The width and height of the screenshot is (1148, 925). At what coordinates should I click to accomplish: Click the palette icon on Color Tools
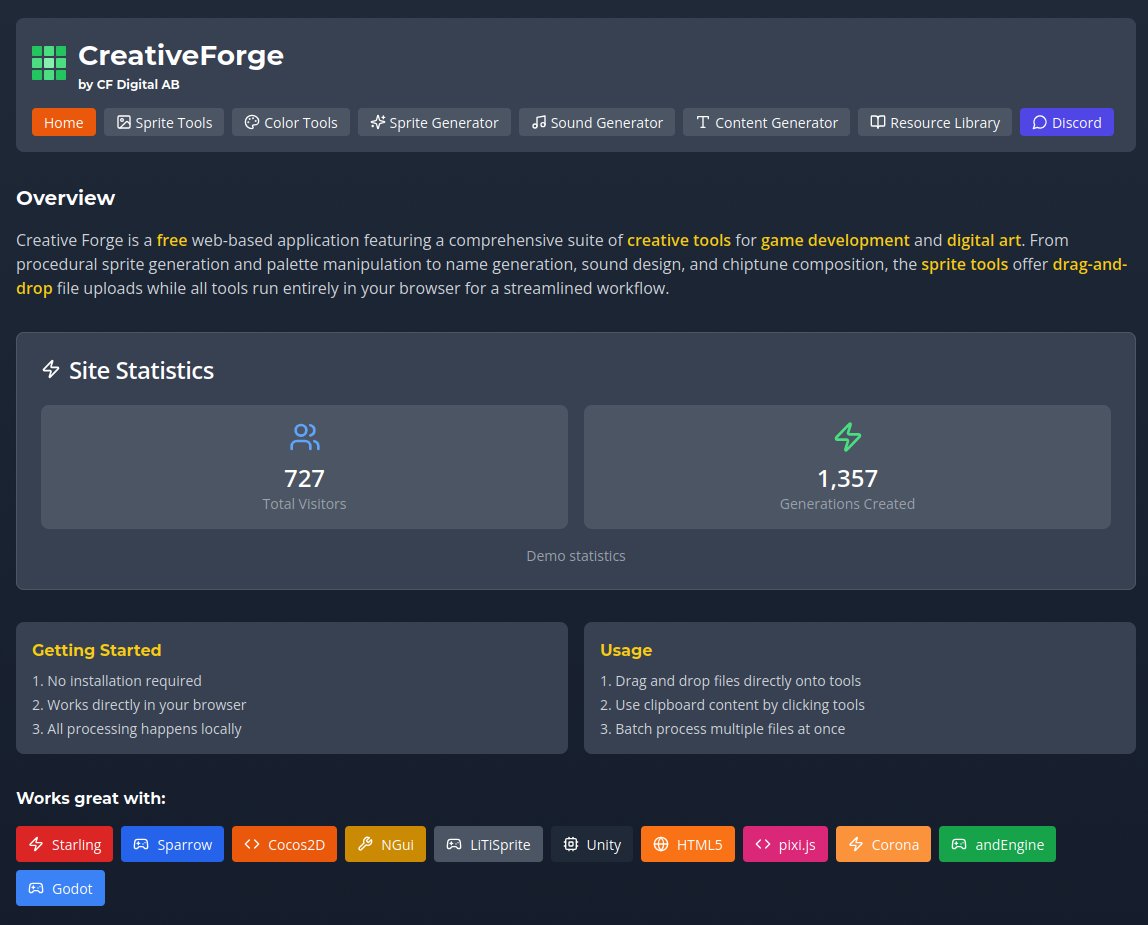252,122
